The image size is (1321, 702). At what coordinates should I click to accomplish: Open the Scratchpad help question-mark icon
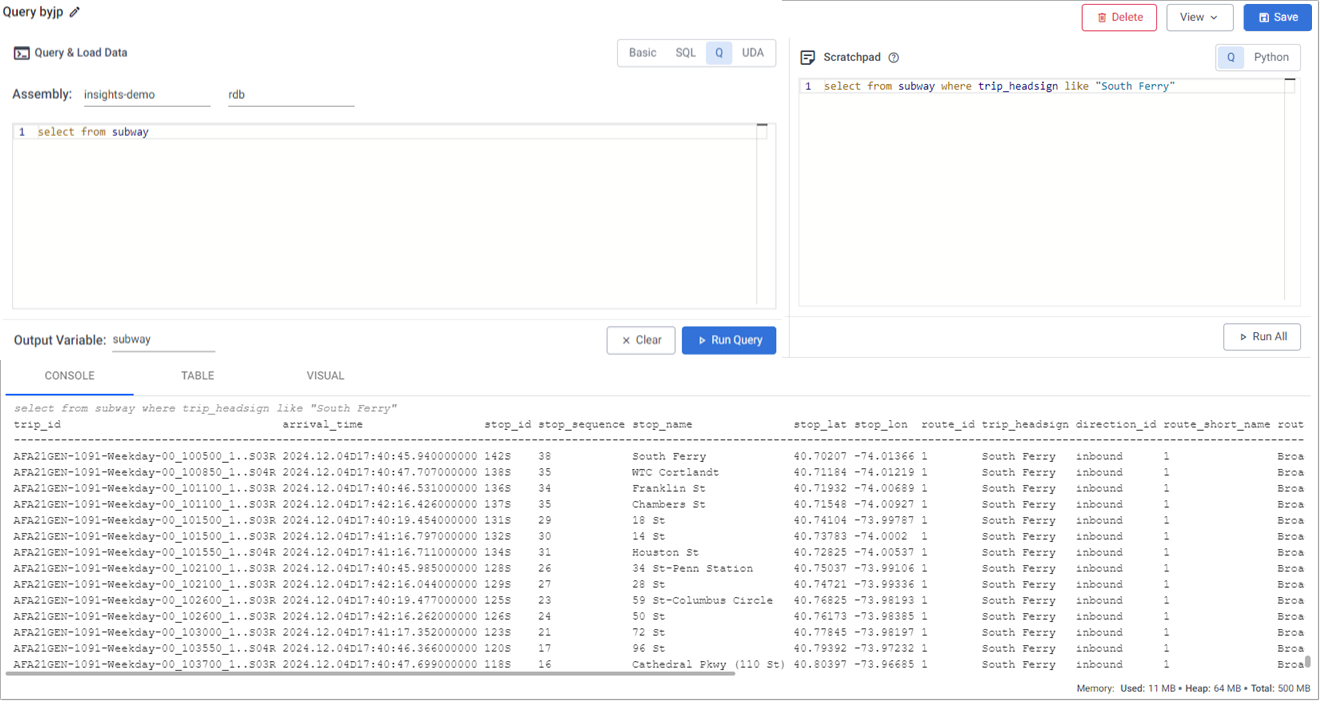894,58
